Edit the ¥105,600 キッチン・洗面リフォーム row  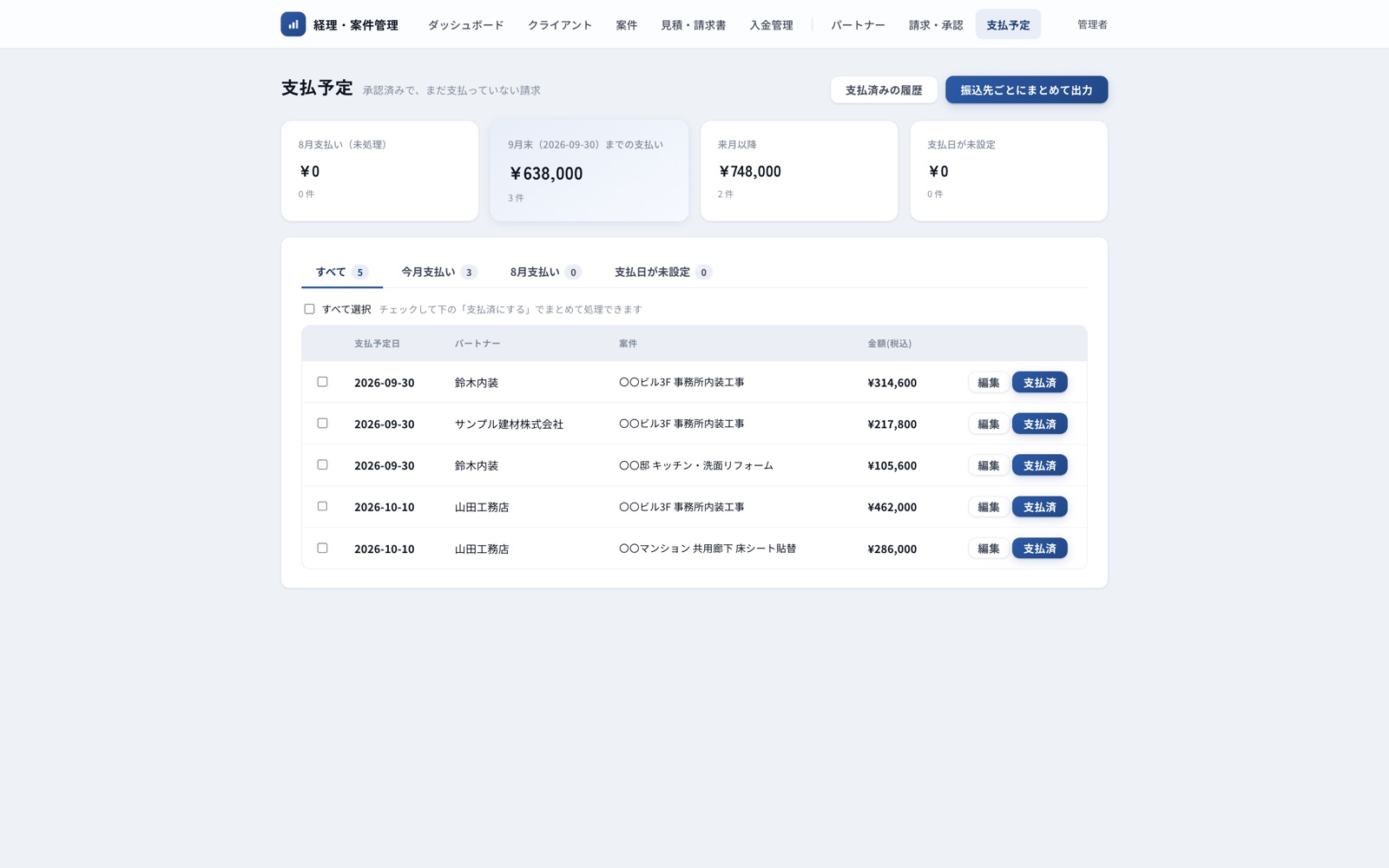[988, 465]
